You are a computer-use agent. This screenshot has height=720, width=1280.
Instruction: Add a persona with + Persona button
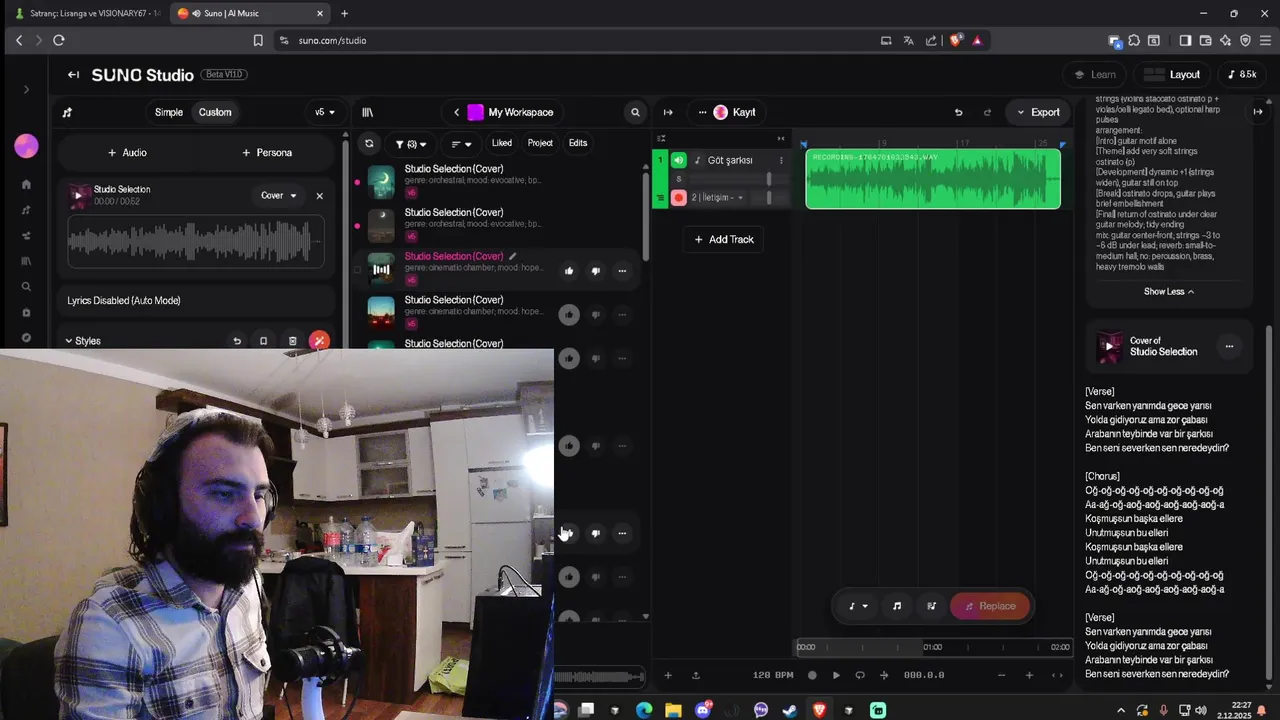click(x=267, y=153)
